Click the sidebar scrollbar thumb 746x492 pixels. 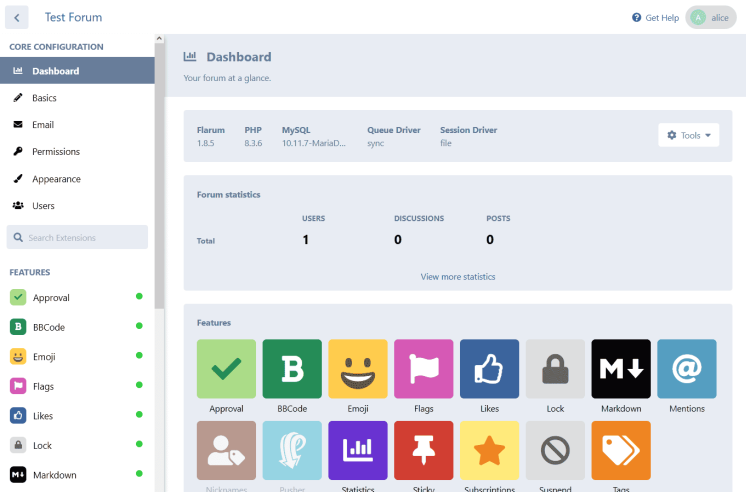click(159, 176)
